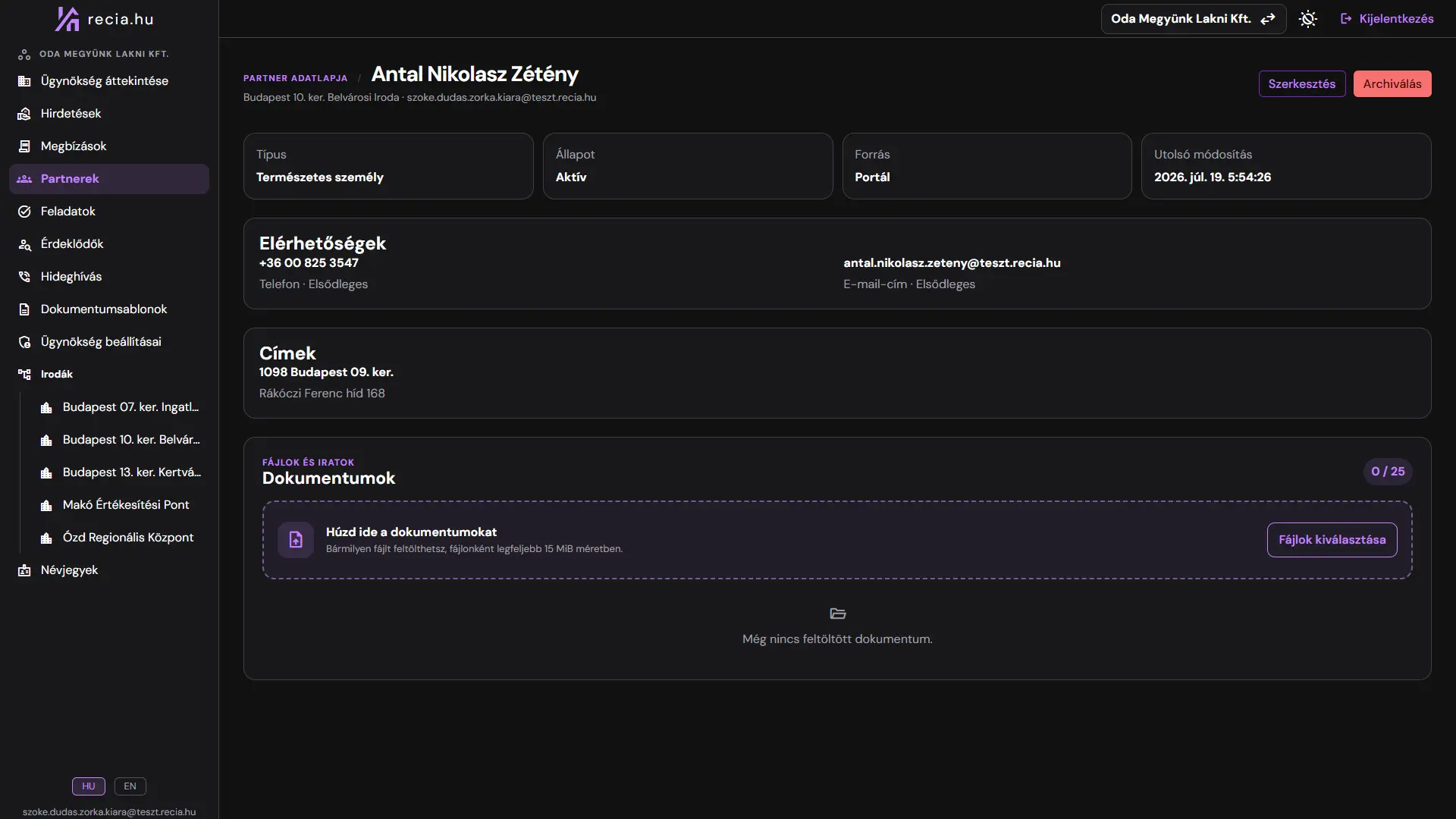This screenshot has height=819, width=1456.
Task: Click the empty folder icon placeholder
Action: pyautogui.click(x=838, y=613)
